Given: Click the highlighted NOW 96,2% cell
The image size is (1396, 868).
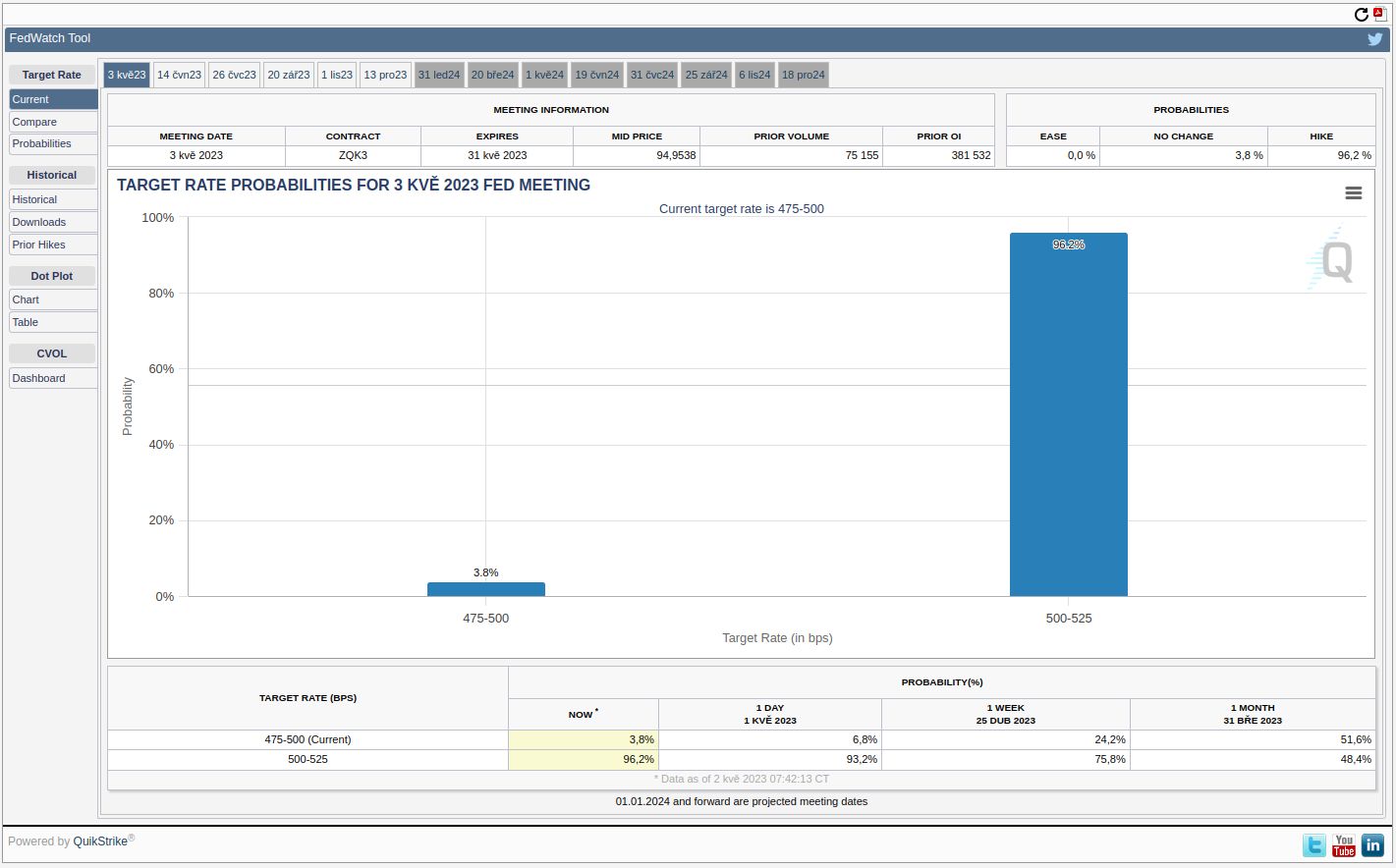Looking at the screenshot, I should pyautogui.click(x=584, y=759).
